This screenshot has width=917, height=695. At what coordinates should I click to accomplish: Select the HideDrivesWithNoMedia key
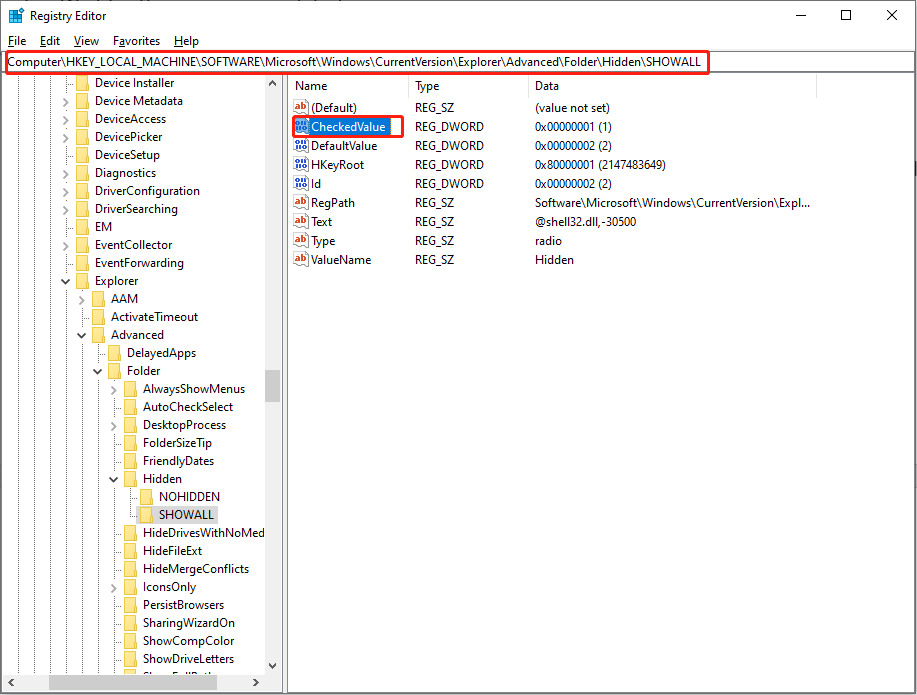pos(204,532)
